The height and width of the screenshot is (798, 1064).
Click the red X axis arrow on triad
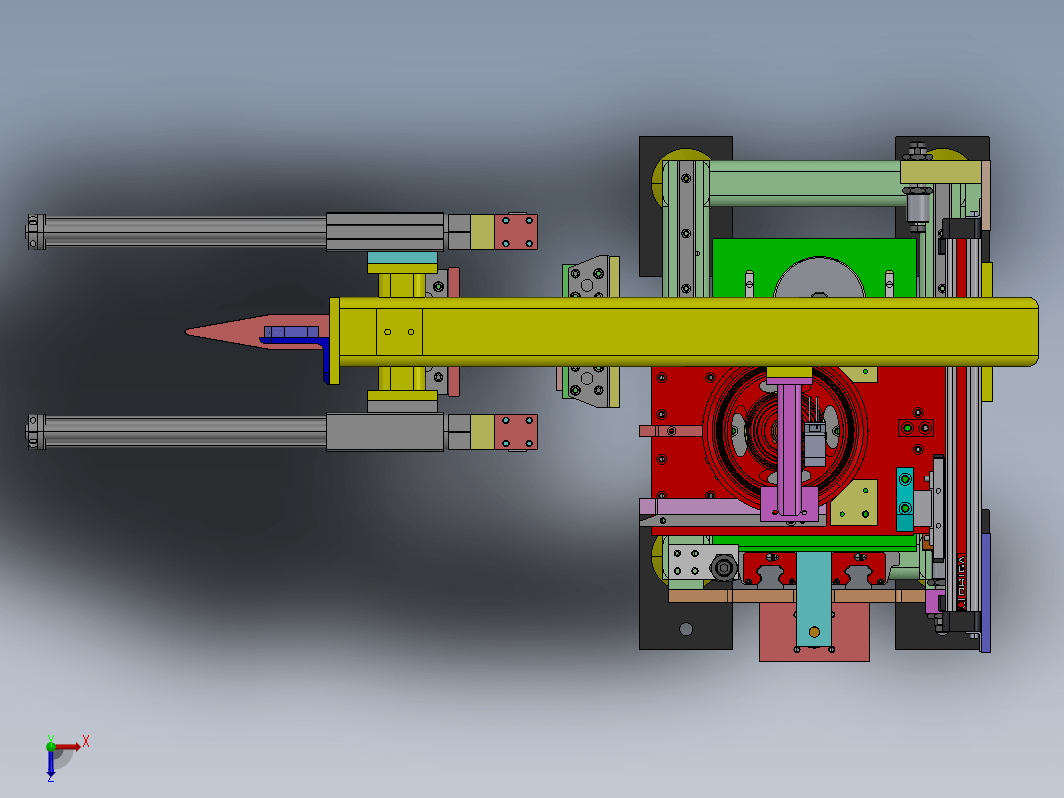(x=69, y=746)
